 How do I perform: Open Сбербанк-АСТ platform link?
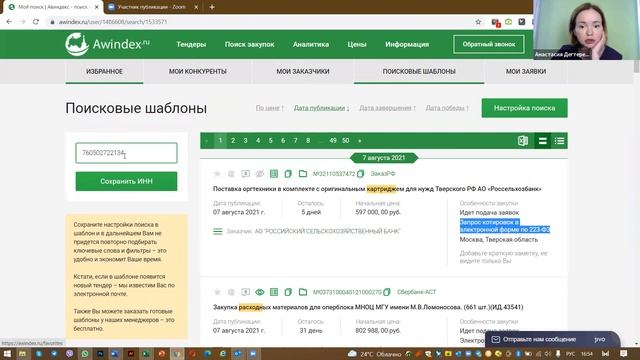pos(416,292)
